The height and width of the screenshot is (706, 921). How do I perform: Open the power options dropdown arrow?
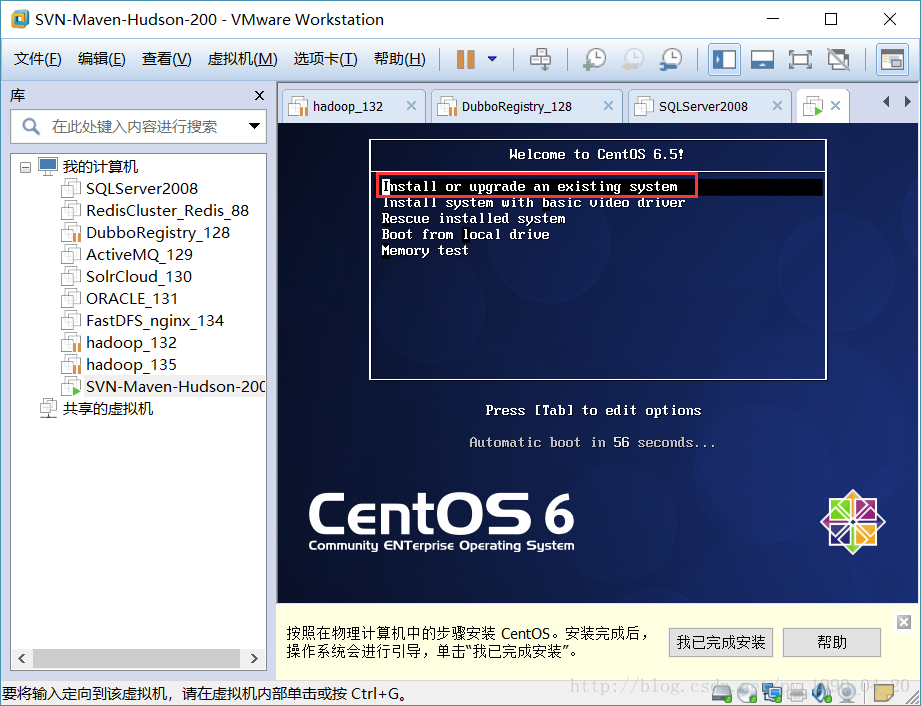click(492, 59)
